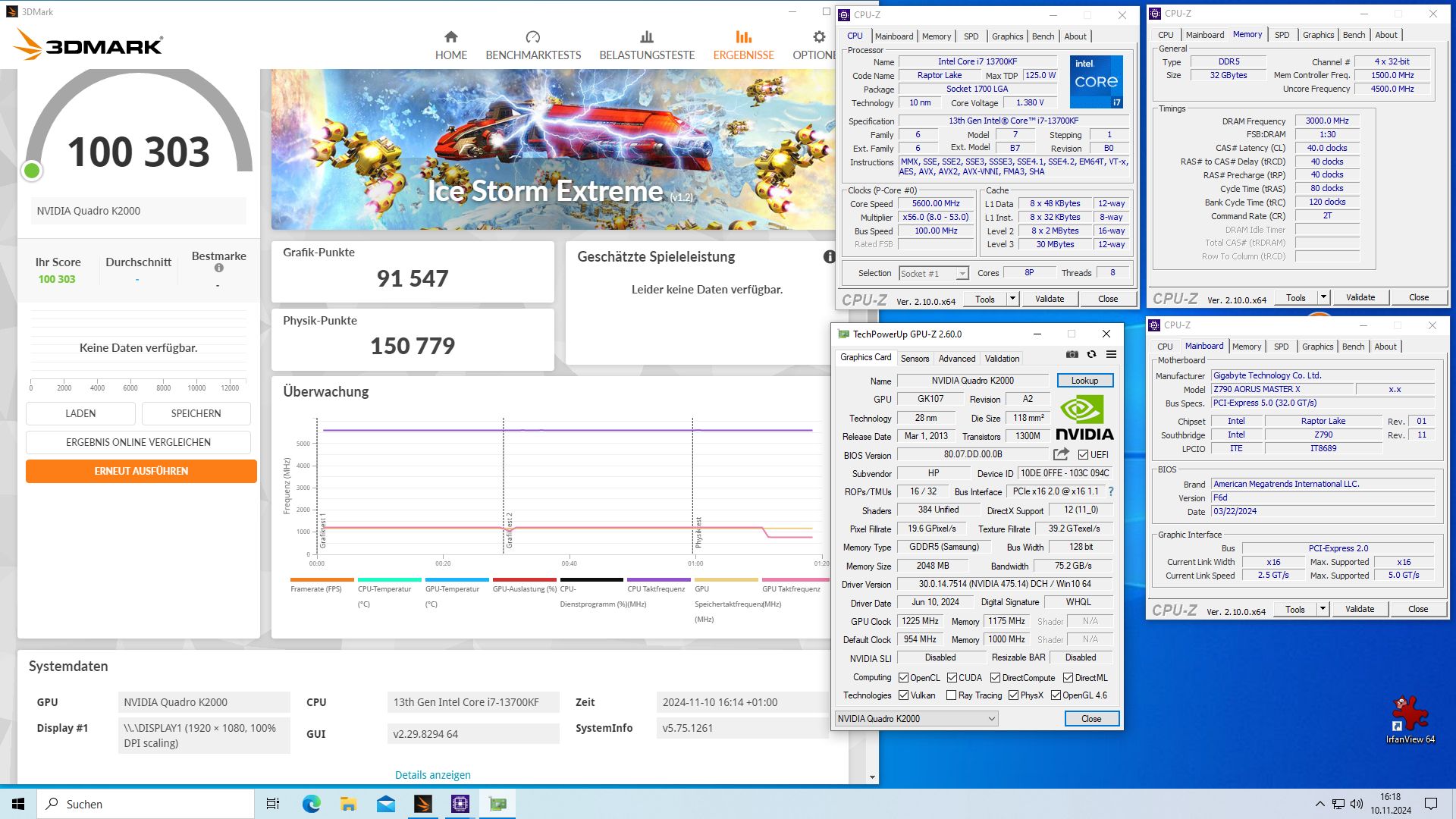Image resolution: width=1456 pixels, height=819 pixels.
Task: Open Windows Start menu
Action: pos(18,804)
